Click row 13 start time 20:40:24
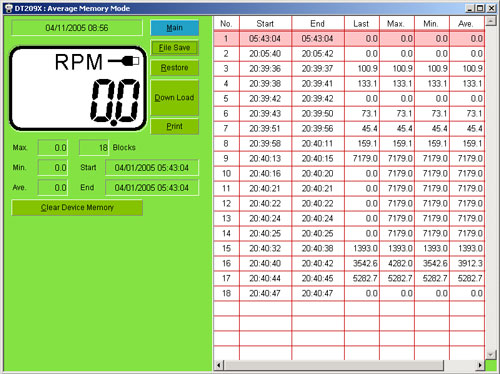 [x=265, y=219]
